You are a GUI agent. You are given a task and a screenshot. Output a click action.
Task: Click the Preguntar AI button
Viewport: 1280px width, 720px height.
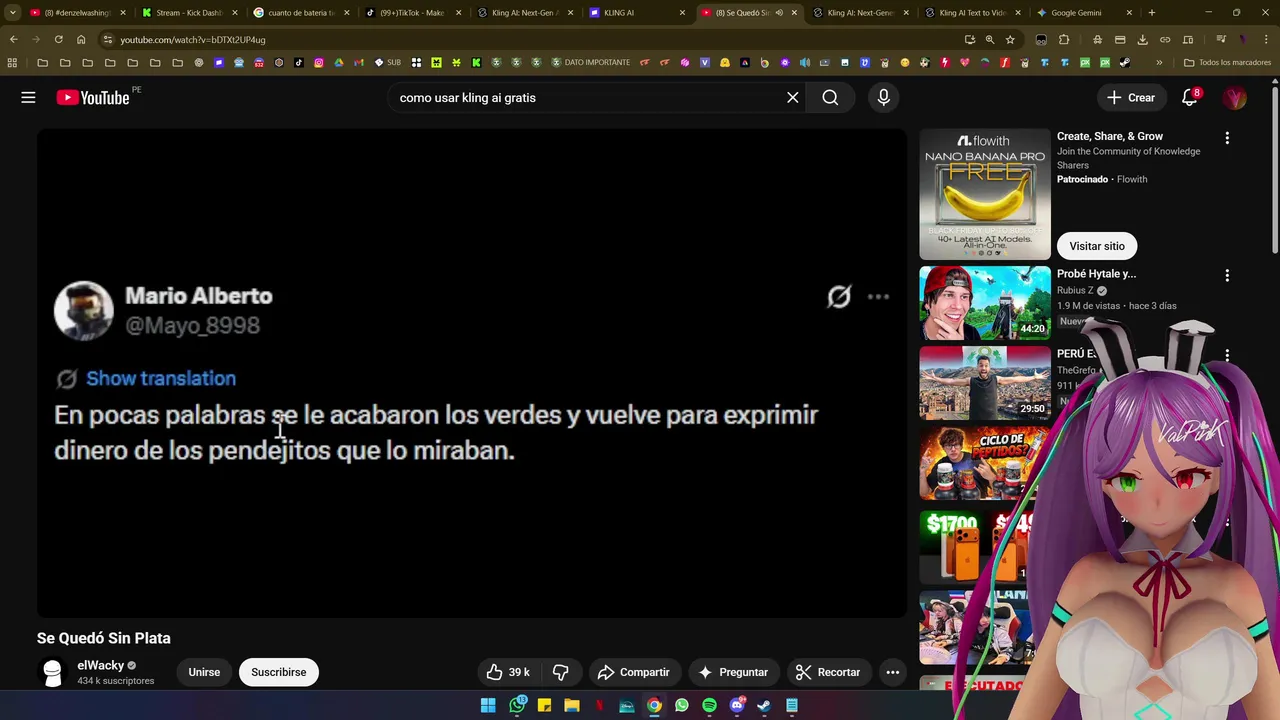[x=733, y=672]
